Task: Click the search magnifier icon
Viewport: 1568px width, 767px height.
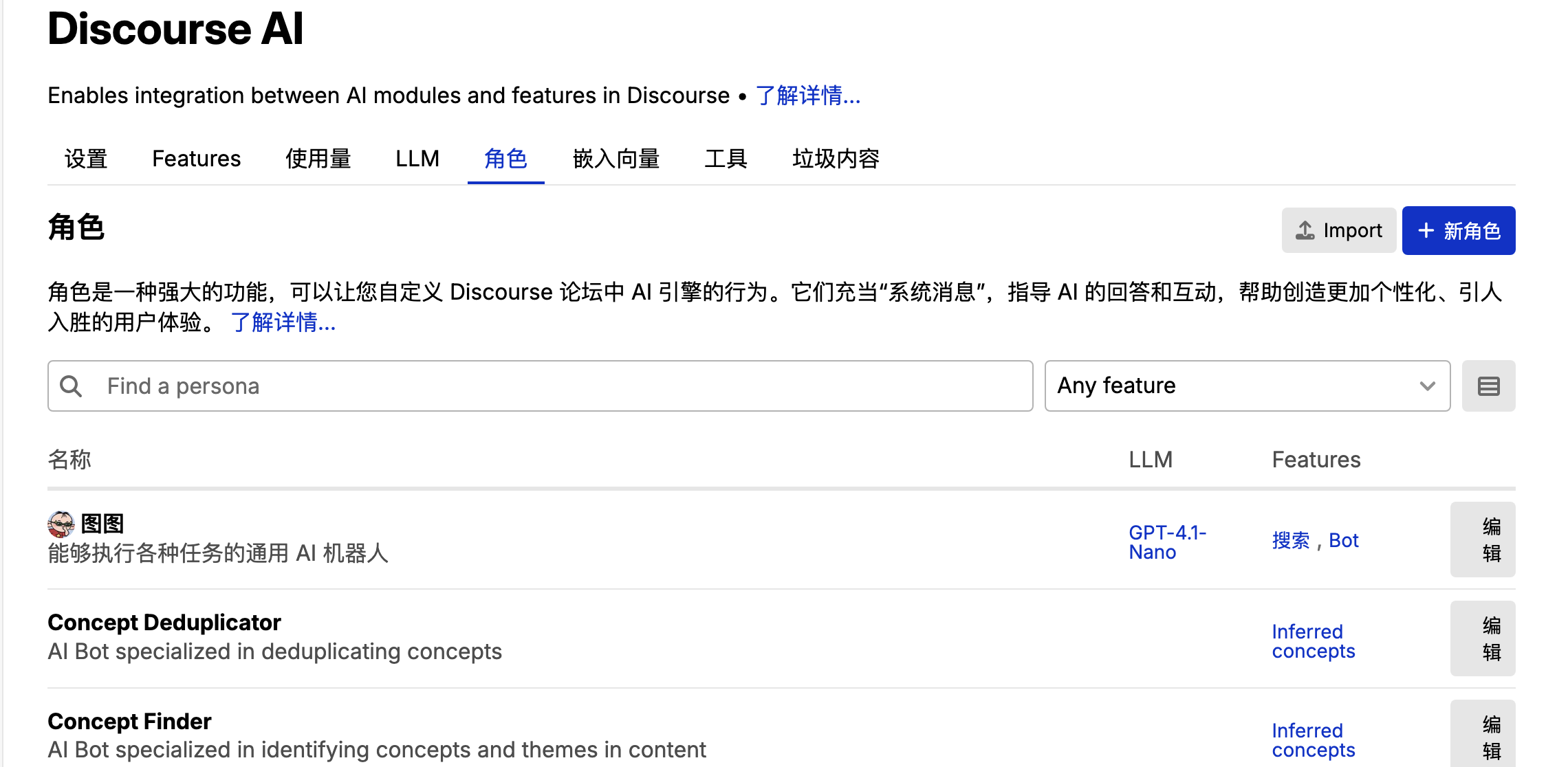Action: pos(71,386)
